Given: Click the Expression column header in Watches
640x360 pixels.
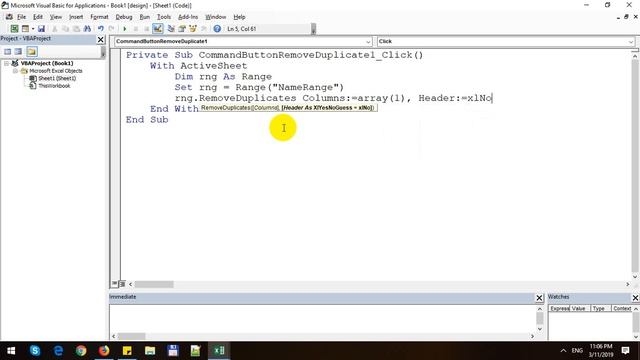Looking at the screenshot, I should click(559, 308).
